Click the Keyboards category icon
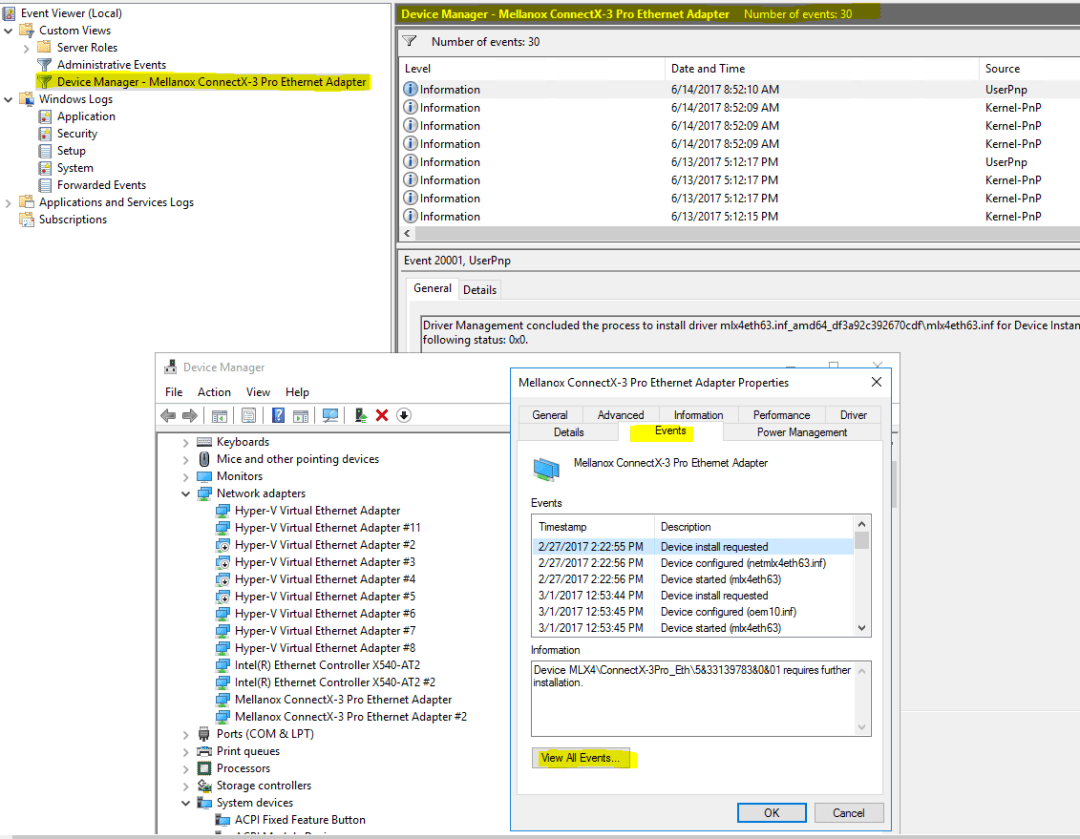The image size is (1080, 839). pyautogui.click(x=205, y=442)
